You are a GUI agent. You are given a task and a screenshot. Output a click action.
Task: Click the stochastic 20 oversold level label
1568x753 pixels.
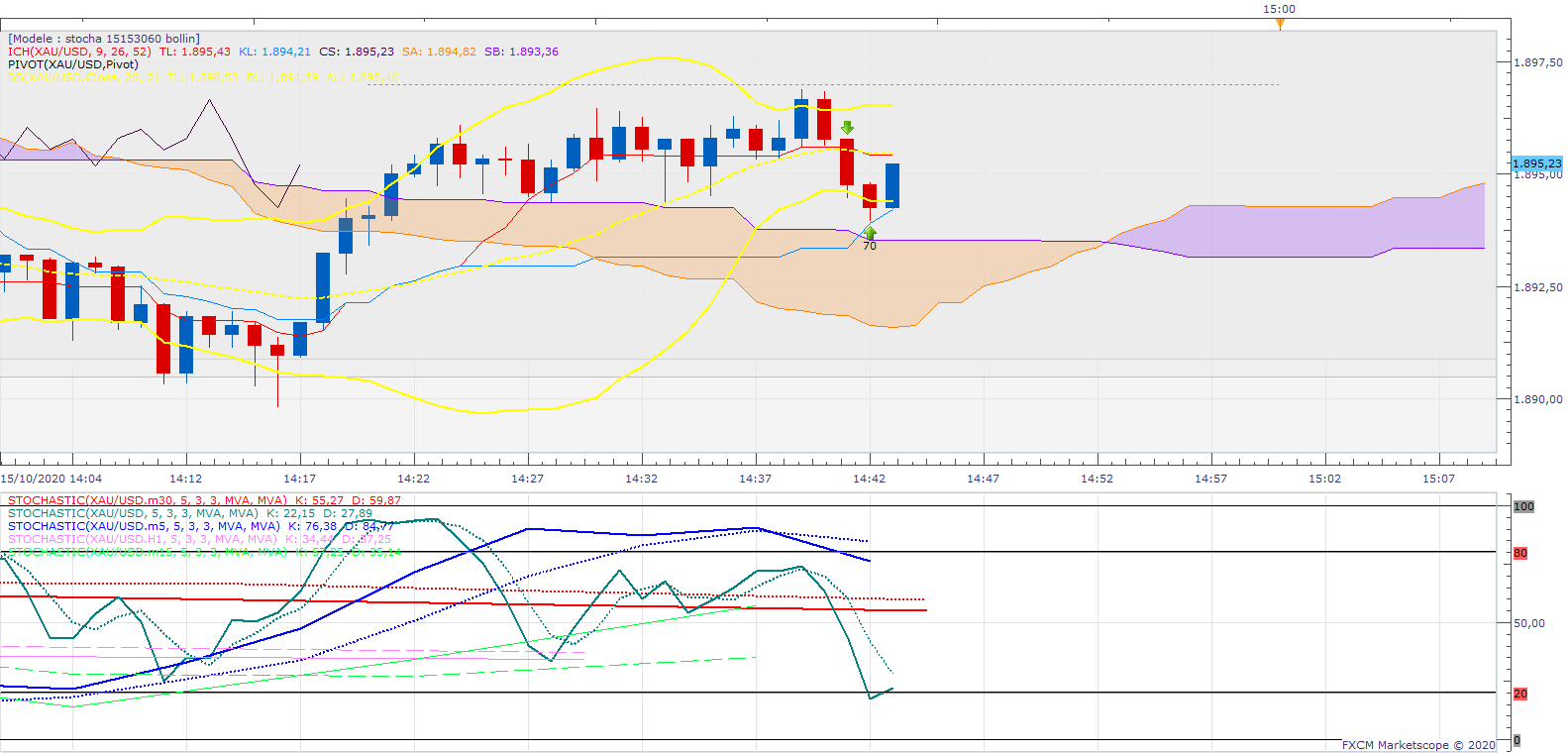tap(1520, 694)
